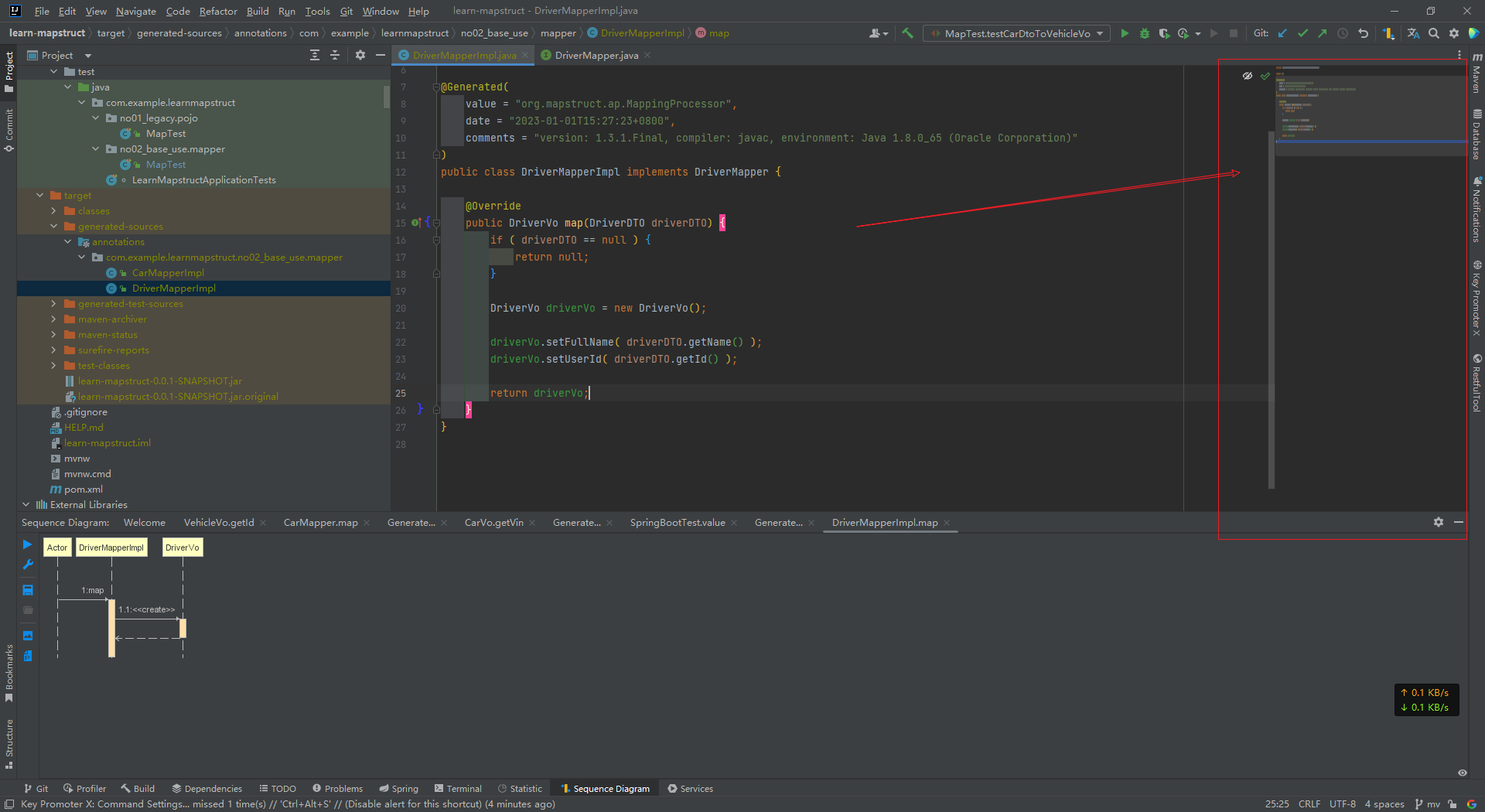
Task: Export sequence diagram as image
Action: pyautogui.click(x=28, y=636)
